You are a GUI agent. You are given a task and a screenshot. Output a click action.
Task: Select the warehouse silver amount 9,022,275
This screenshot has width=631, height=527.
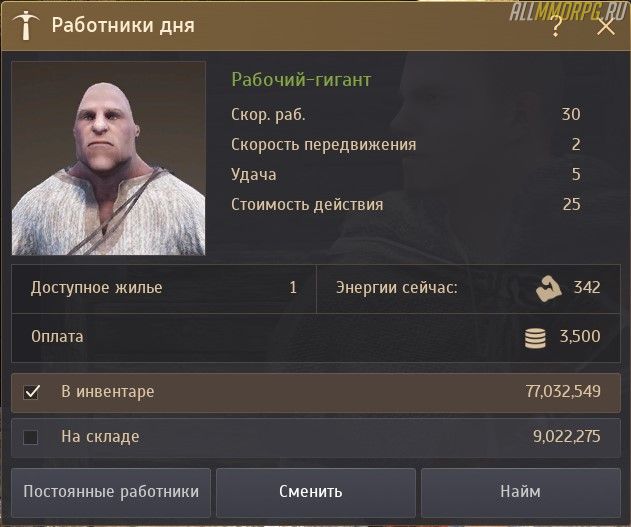point(567,436)
